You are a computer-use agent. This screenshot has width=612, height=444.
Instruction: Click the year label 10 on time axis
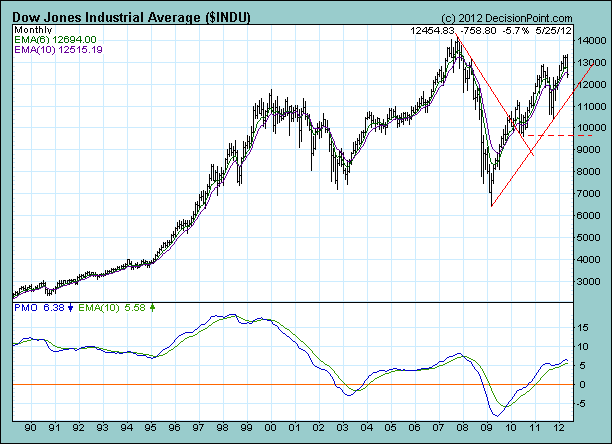(x=511, y=428)
